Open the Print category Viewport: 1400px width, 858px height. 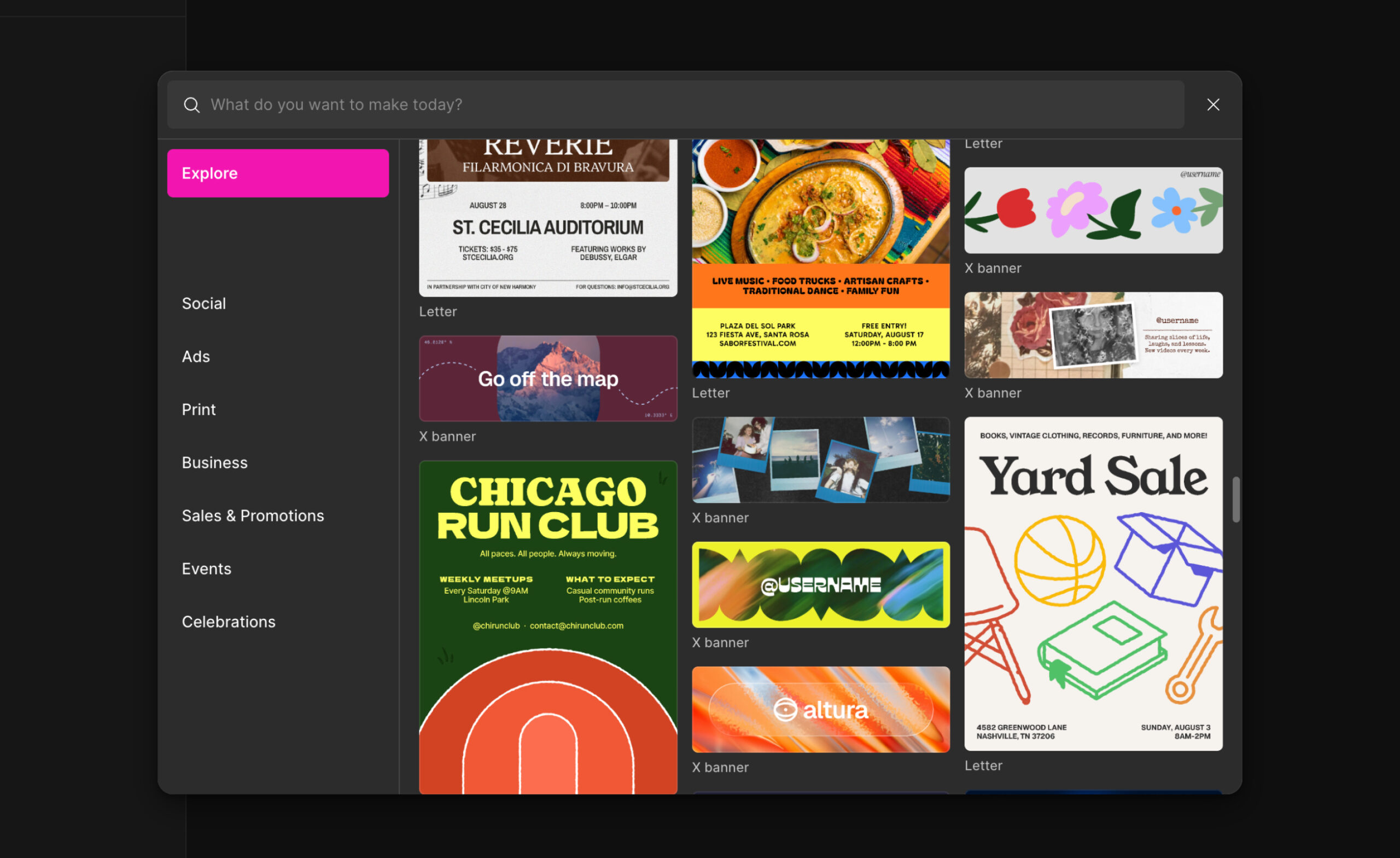pyautogui.click(x=199, y=409)
